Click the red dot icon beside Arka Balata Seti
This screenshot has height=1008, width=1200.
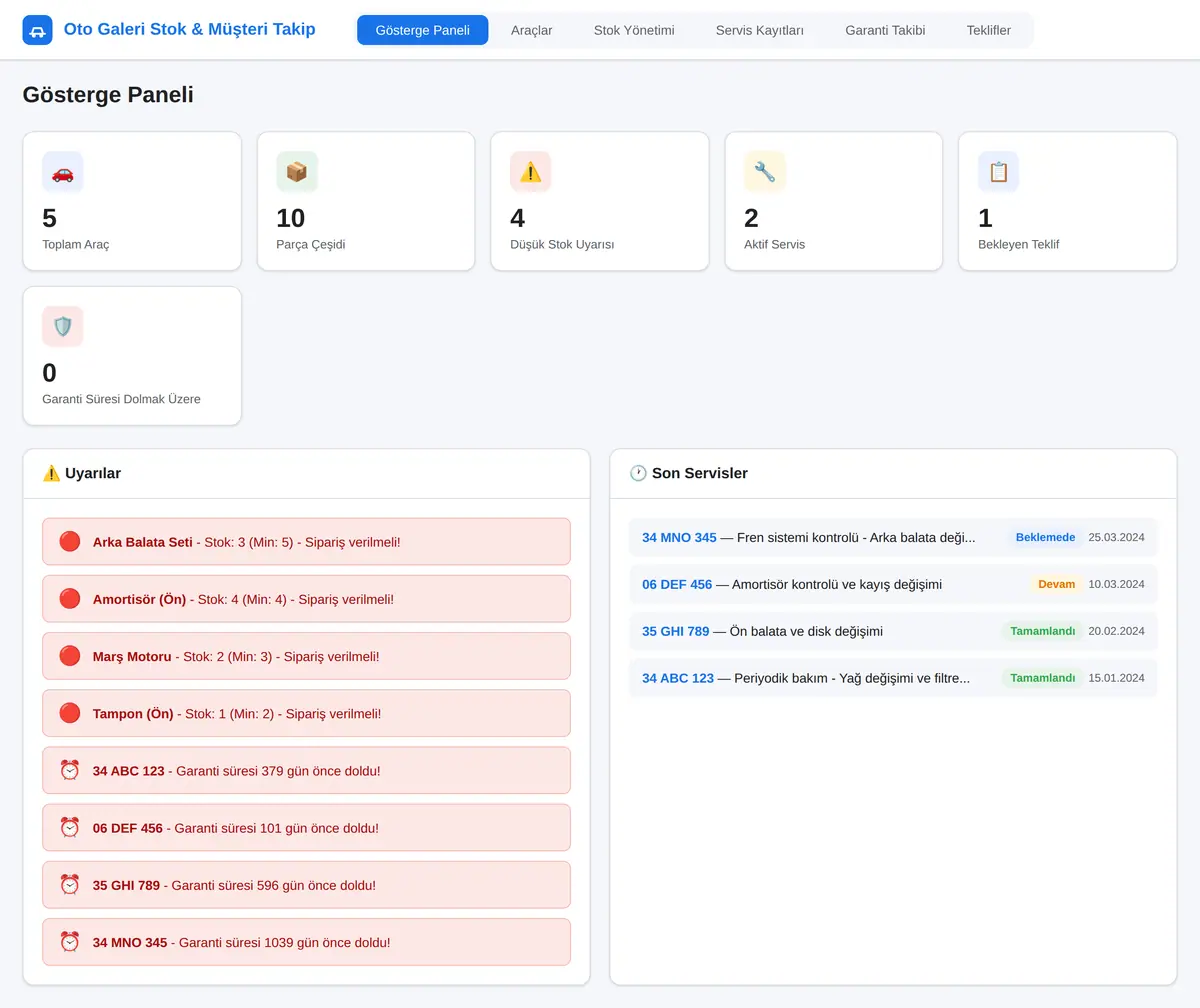70,542
